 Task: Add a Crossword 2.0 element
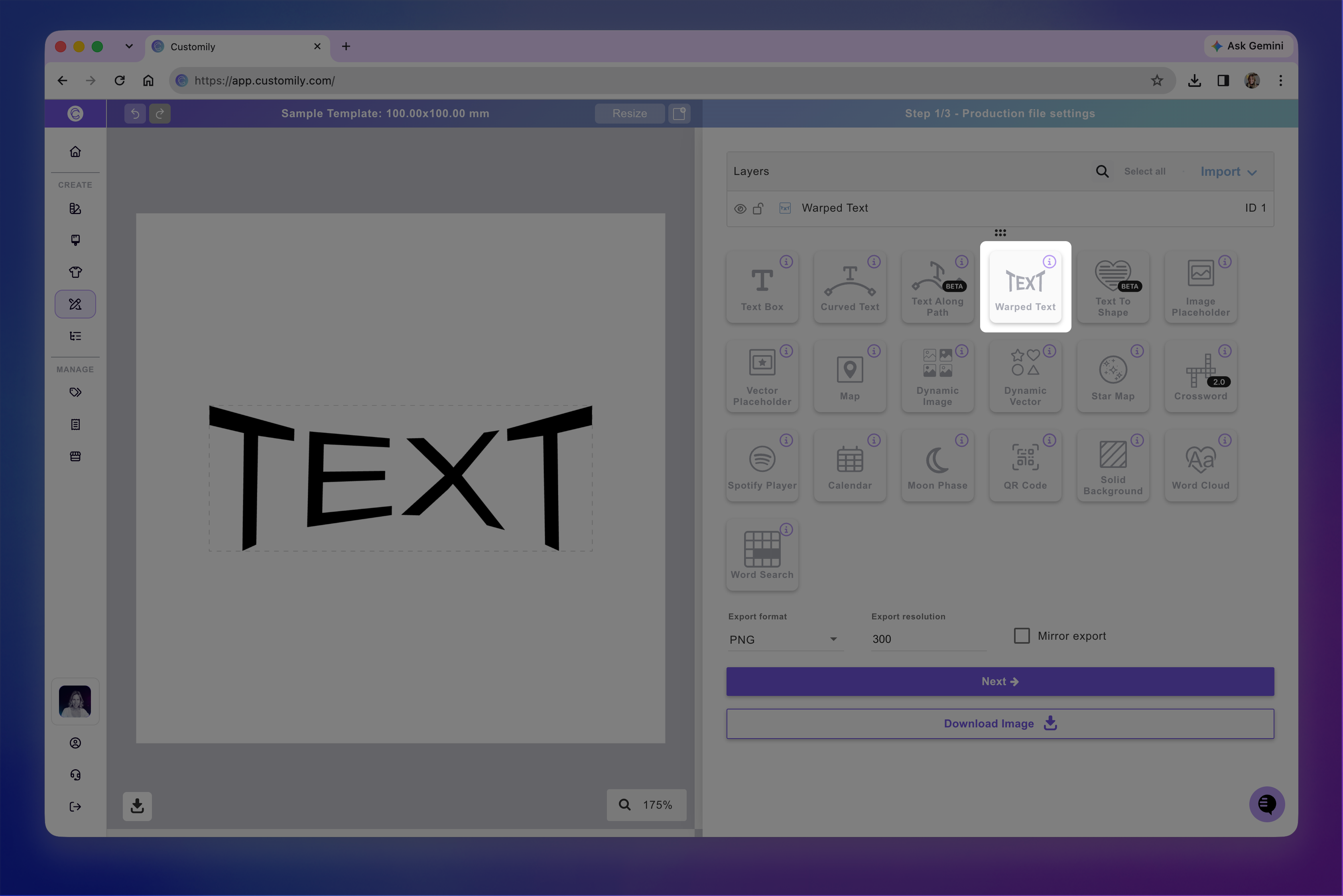tap(1201, 376)
